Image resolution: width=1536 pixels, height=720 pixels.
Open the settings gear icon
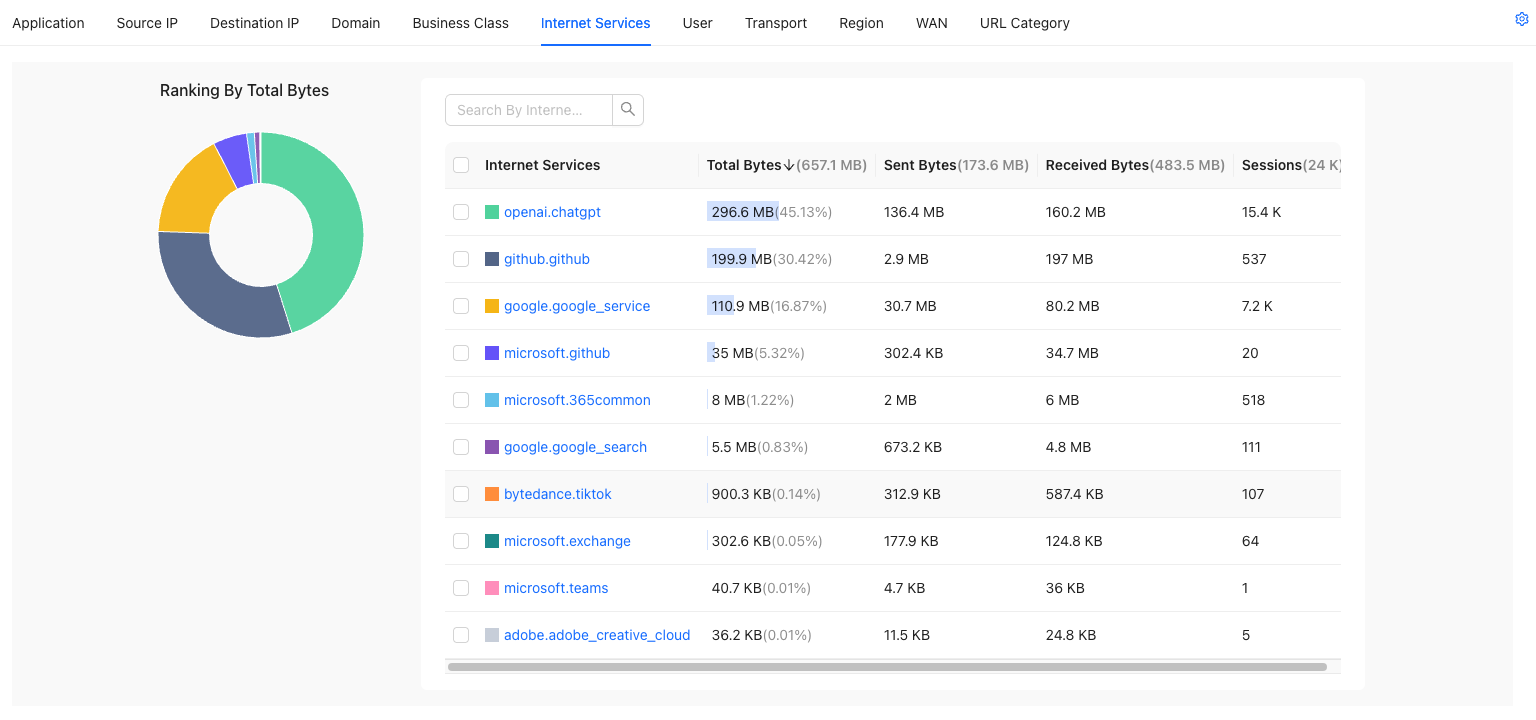coord(1522,19)
